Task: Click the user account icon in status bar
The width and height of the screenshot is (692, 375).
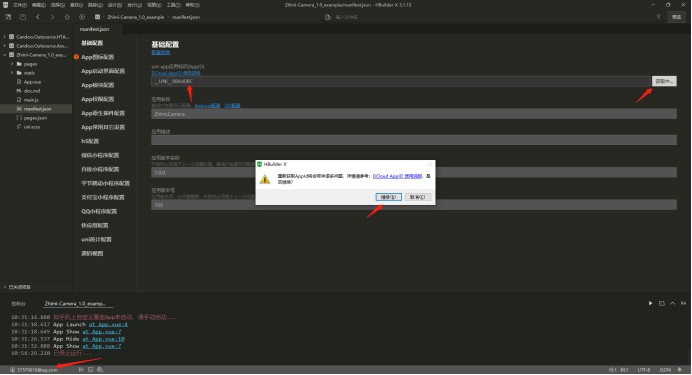Action: point(12,370)
